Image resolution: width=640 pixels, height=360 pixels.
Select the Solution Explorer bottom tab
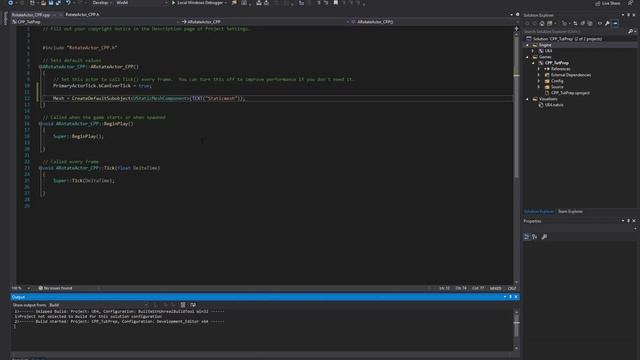539,211
